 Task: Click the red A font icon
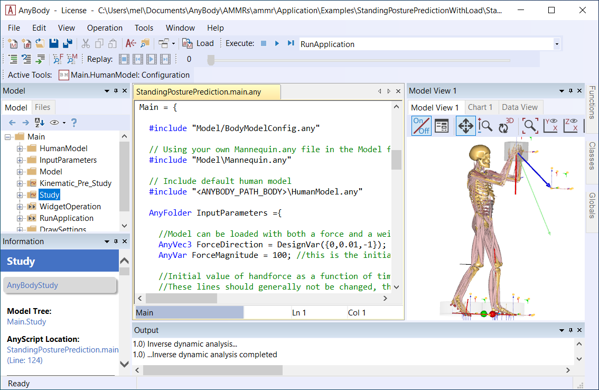coord(130,44)
